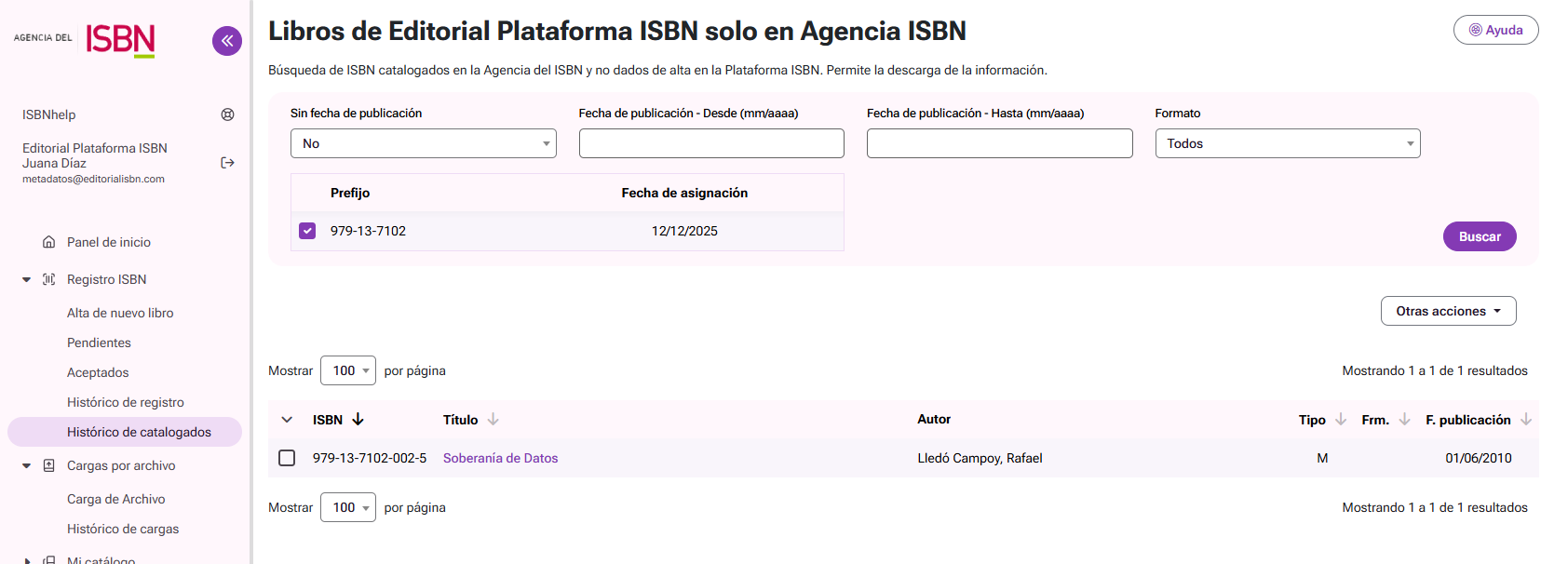Viewport: 1568px width, 564px height.
Task: Open the Aceptados page
Action: coord(98,372)
